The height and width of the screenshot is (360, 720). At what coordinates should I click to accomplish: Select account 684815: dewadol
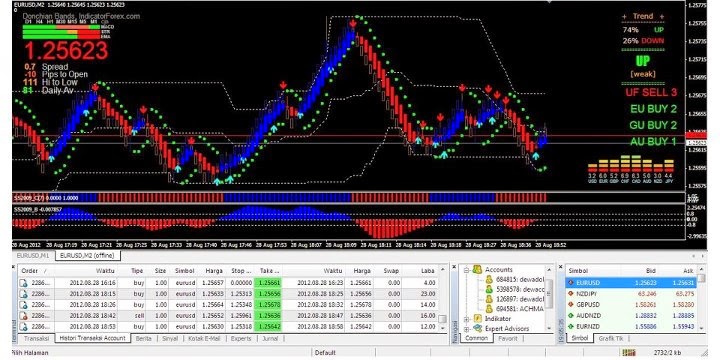(519, 280)
